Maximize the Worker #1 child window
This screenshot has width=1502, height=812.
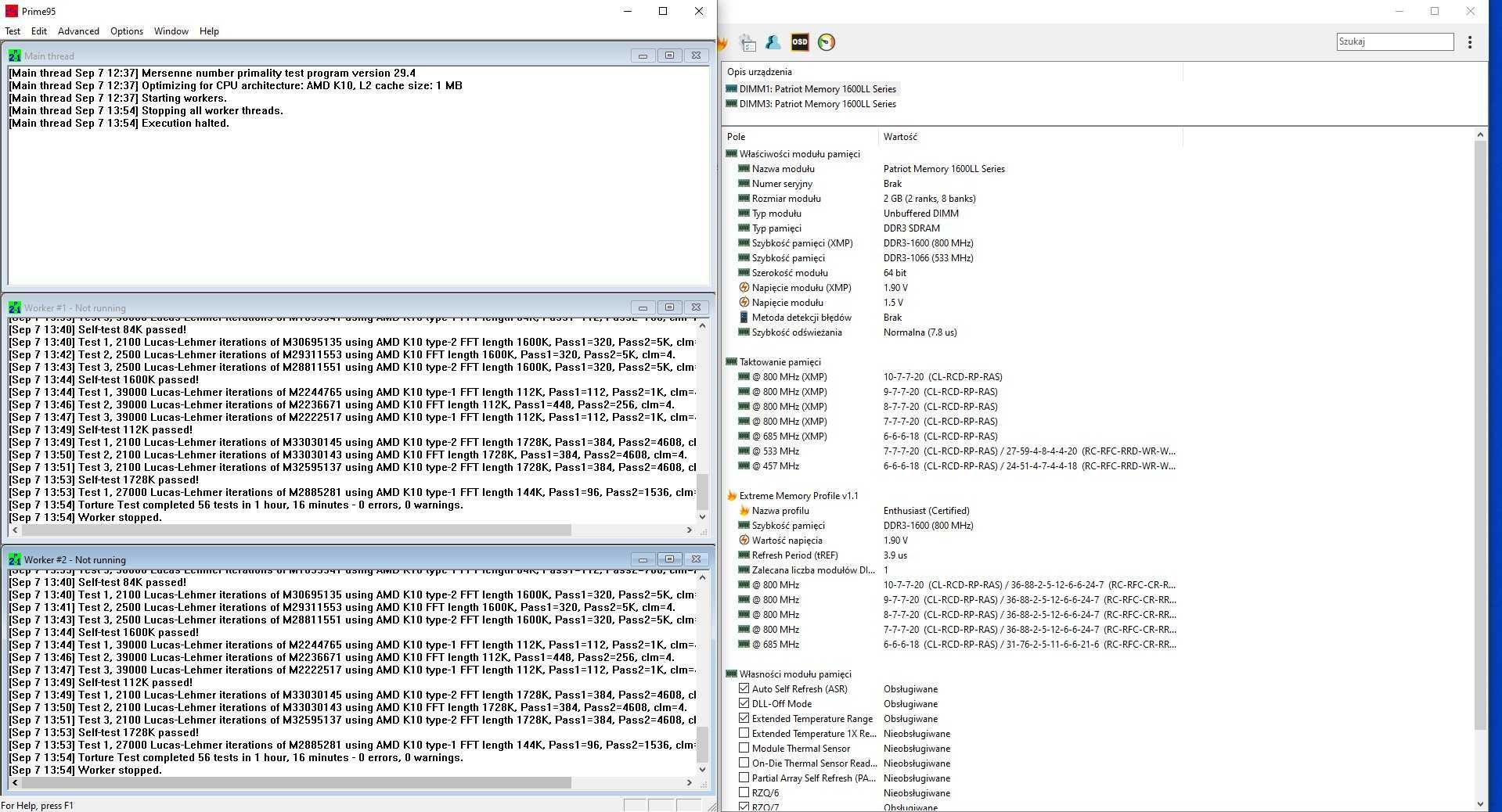pyautogui.click(x=669, y=307)
